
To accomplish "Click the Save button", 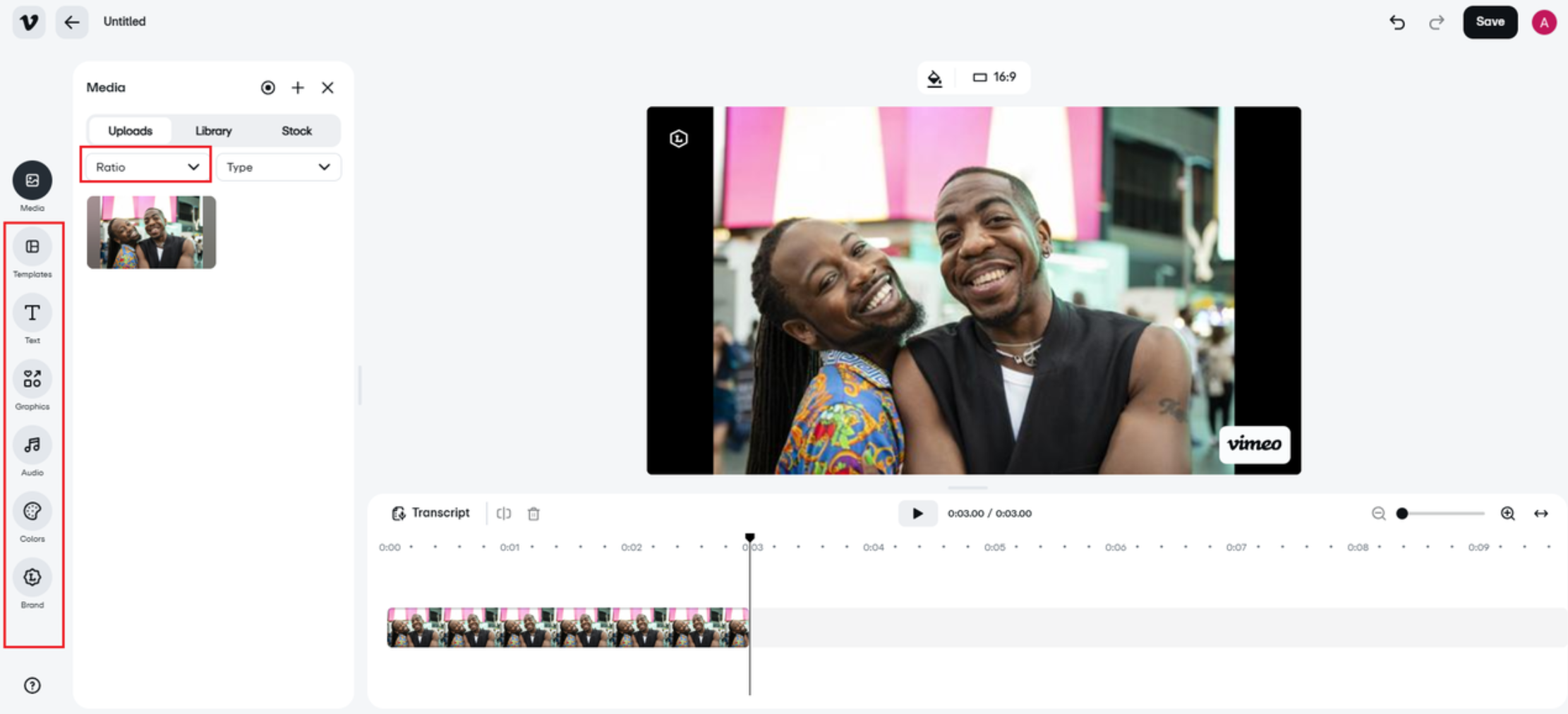I will (x=1490, y=22).
